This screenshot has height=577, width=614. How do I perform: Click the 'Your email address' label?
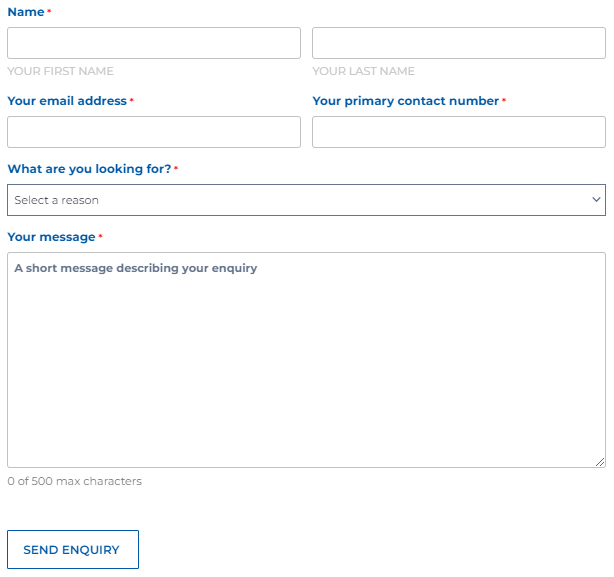[67, 101]
